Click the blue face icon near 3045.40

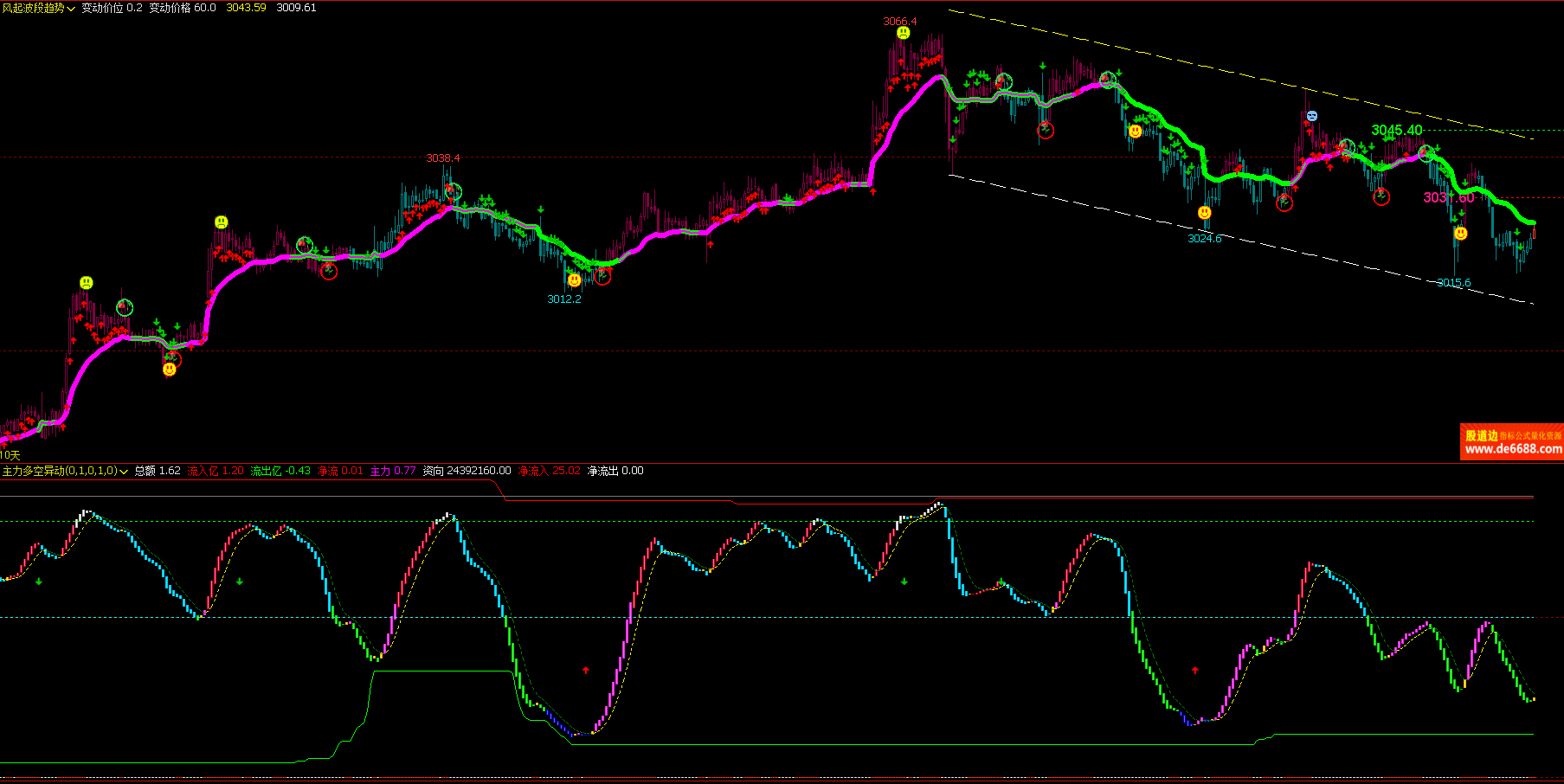(x=1311, y=116)
